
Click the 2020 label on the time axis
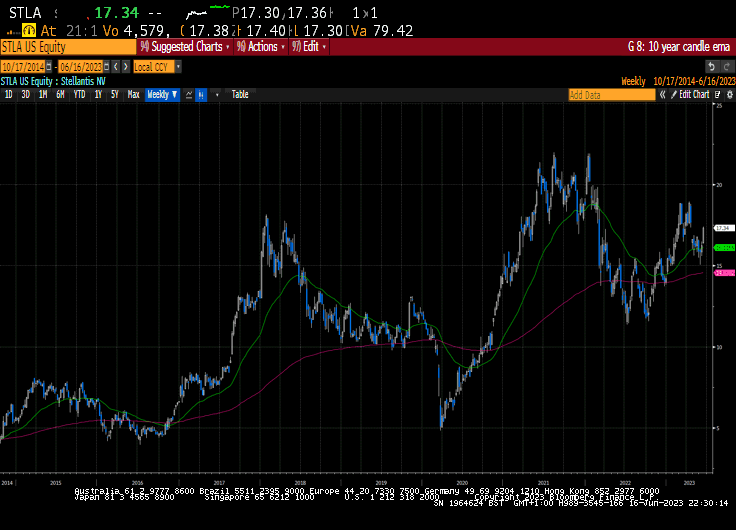click(x=462, y=483)
